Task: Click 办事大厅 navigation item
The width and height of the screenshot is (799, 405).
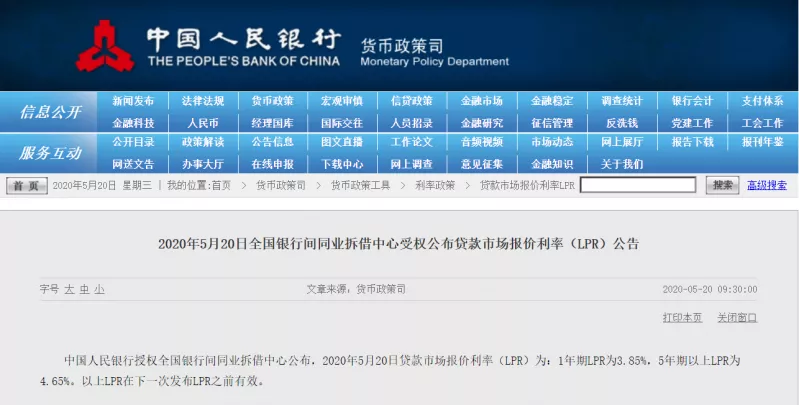Action: point(203,164)
